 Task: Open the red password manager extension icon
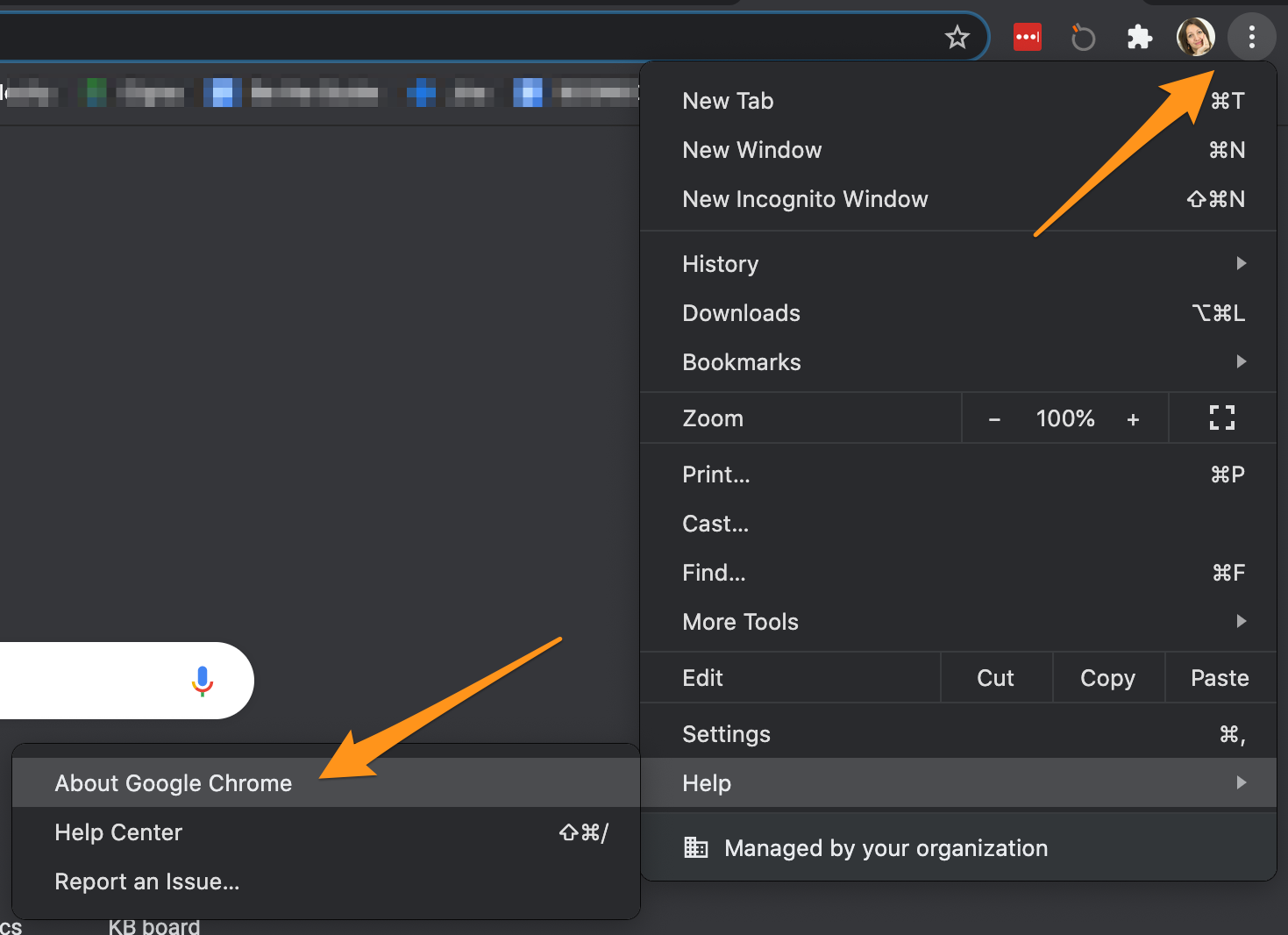[1027, 38]
